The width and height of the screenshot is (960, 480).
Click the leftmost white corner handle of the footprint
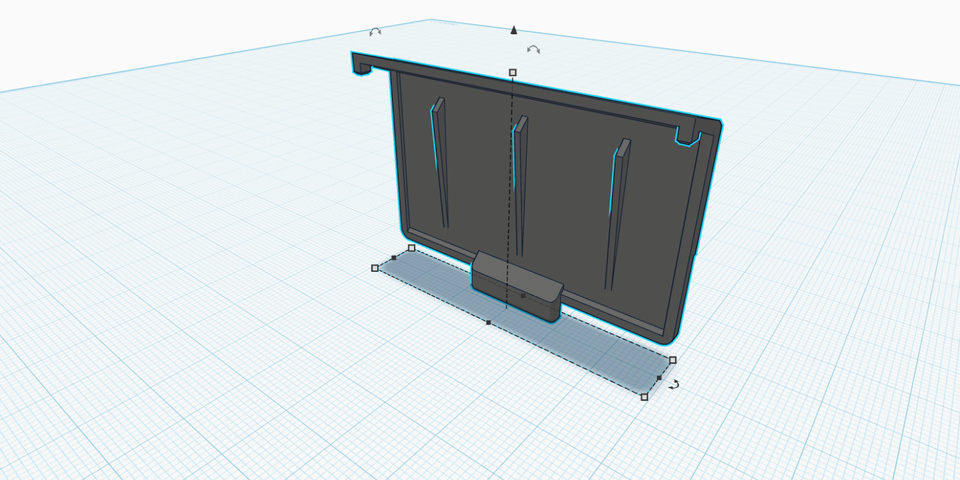pyautogui.click(x=375, y=268)
